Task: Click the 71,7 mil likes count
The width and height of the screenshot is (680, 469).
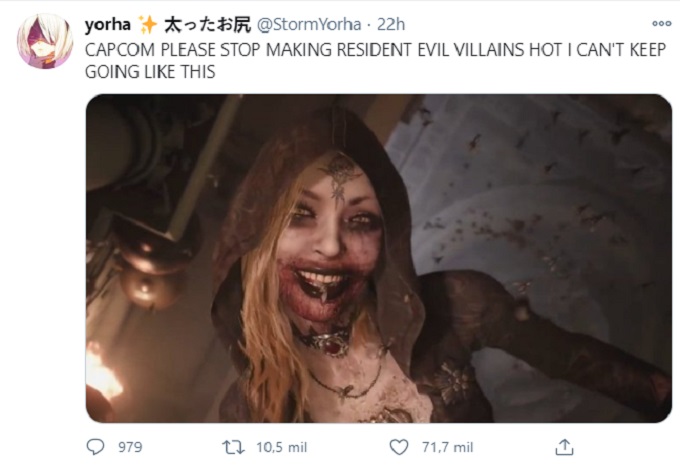Action: 446,447
